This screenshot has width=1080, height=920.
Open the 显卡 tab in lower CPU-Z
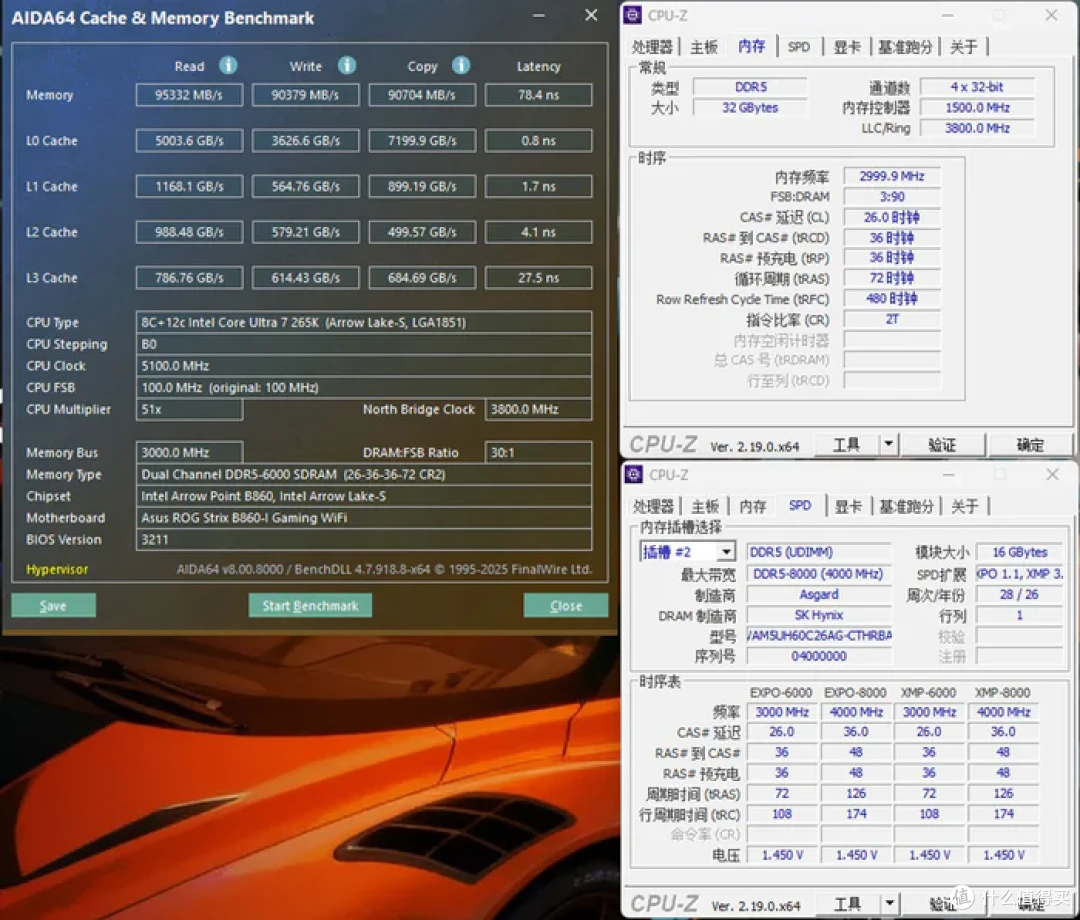coord(849,507)
